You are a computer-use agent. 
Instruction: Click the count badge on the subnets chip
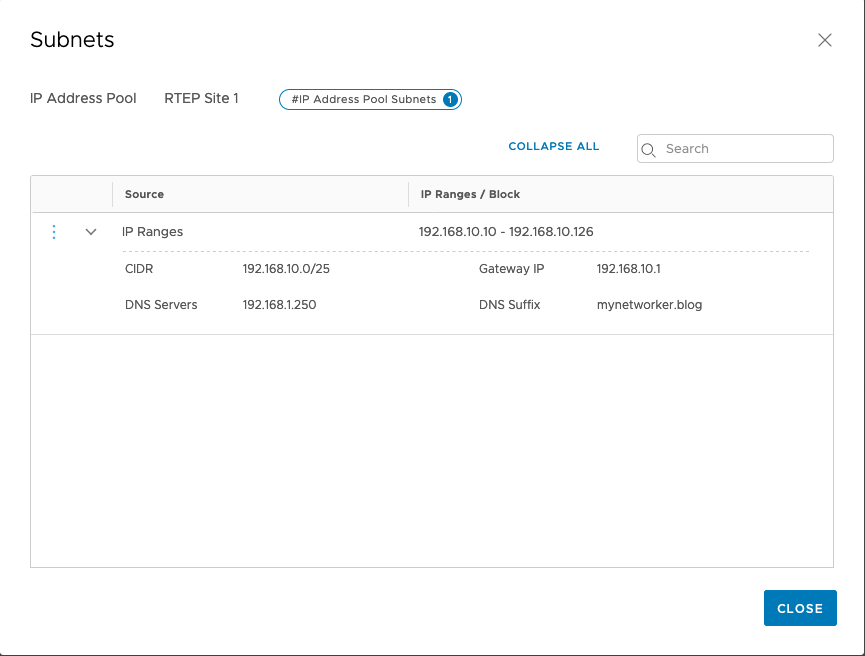450,99
